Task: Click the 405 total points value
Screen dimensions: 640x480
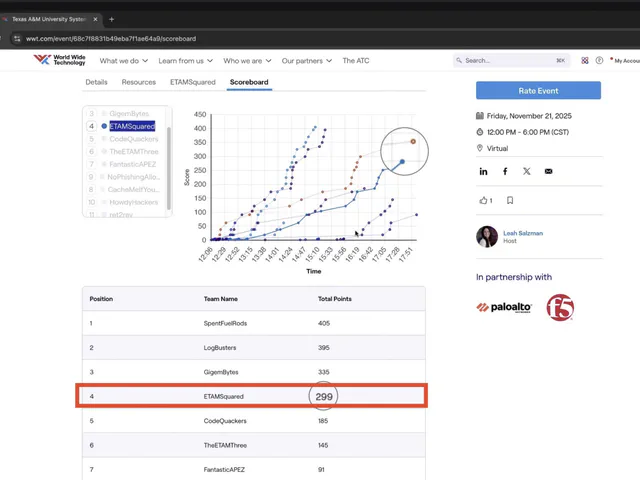Action: click(x=324, y=323)
